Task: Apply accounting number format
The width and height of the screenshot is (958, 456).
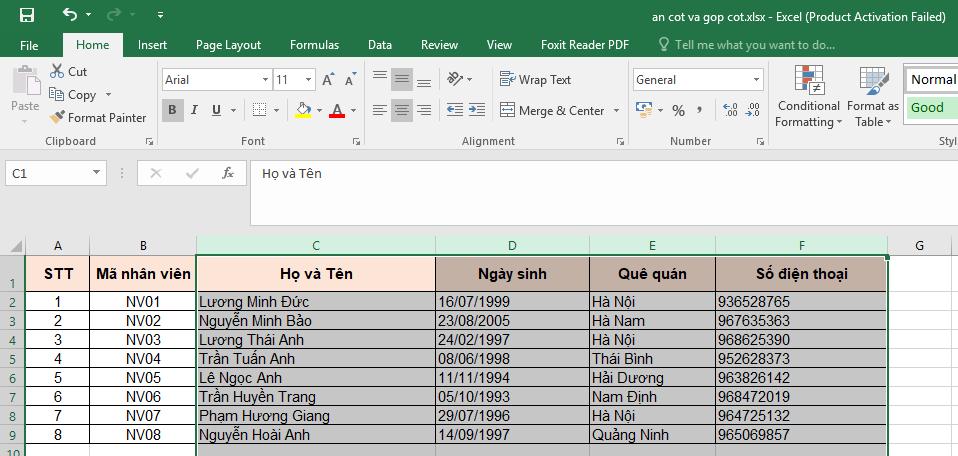Action: click(644, 111)
